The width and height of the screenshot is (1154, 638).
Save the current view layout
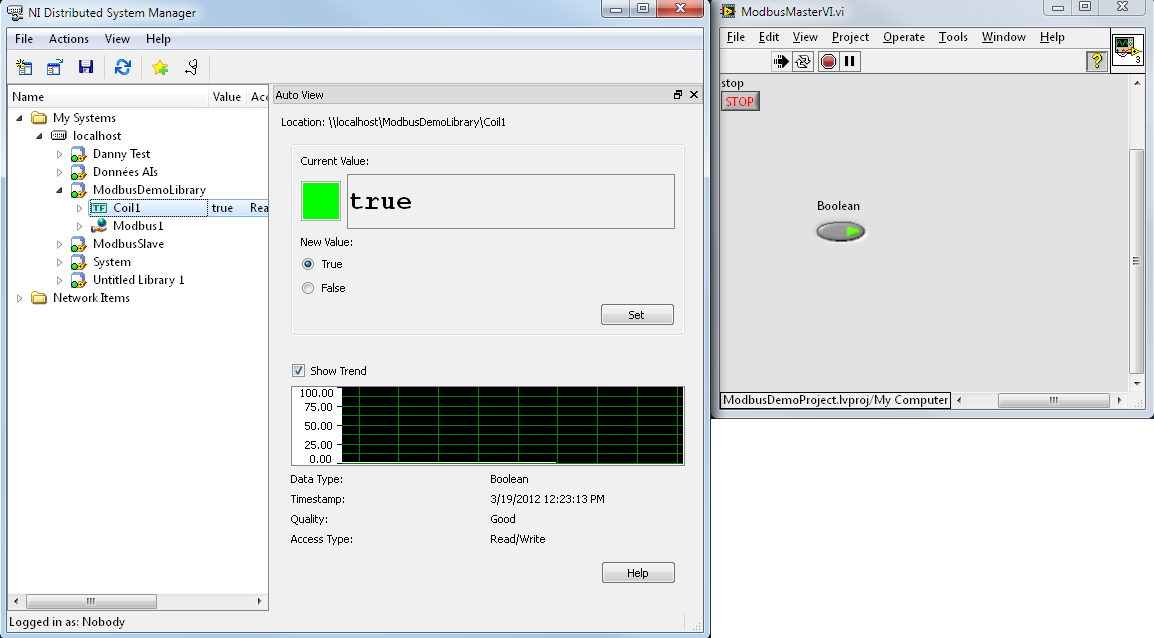tap(87, 66)
